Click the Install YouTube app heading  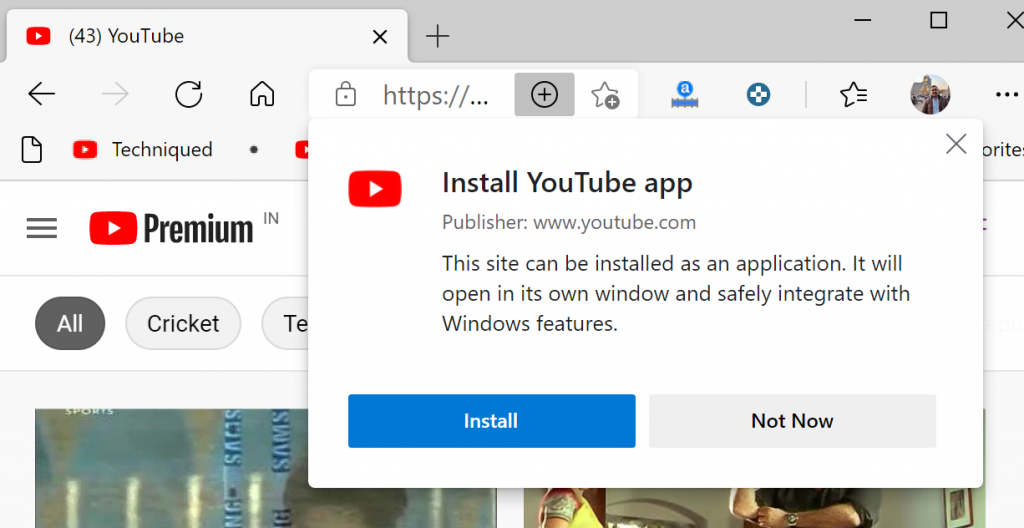pos(567,183)
